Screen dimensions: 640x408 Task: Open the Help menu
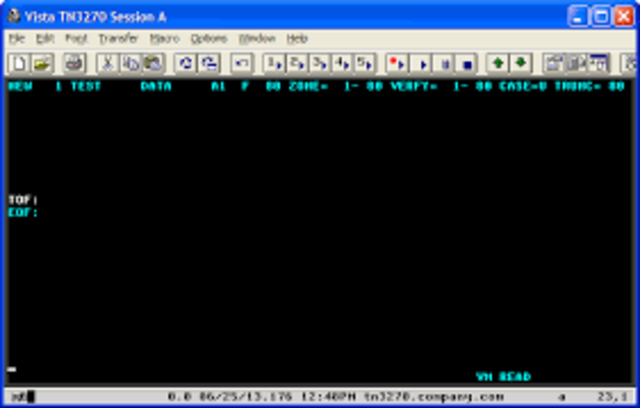point(297,39)
